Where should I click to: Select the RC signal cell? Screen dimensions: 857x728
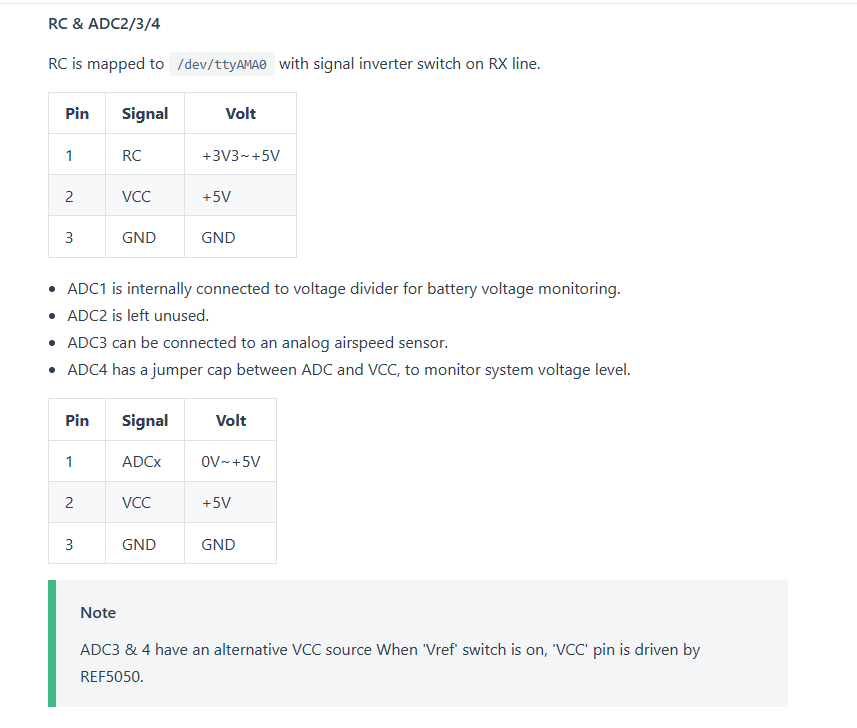(x=145, y=155)
